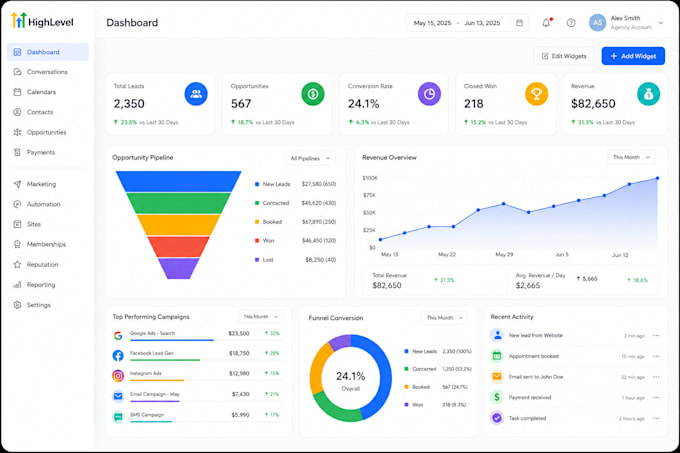The image size is (680, 453).
Task: Click the Conversion Rate pie icon
Action: [429, 94]
